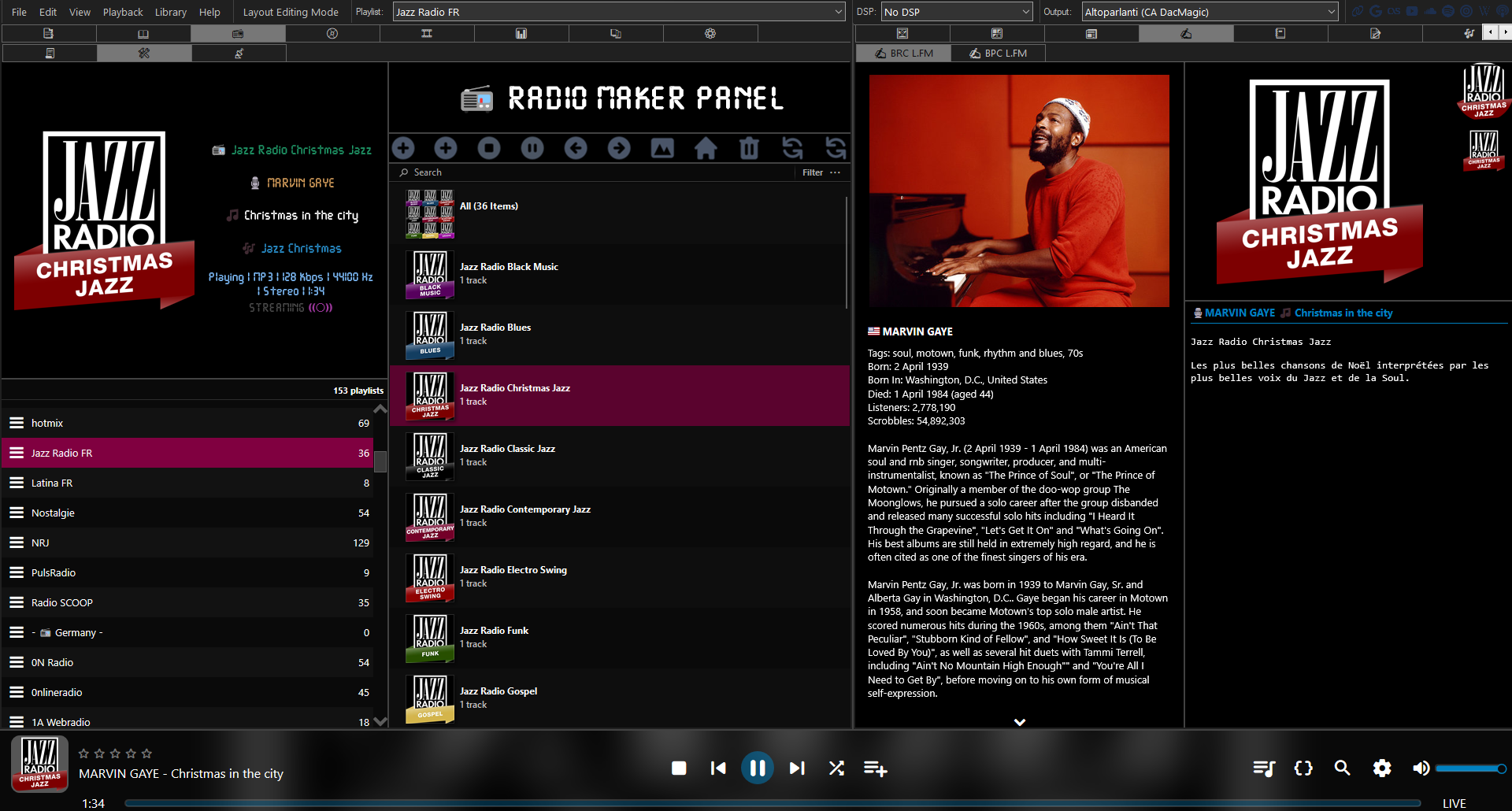Open the Output device dropdown

[1210, 12]
